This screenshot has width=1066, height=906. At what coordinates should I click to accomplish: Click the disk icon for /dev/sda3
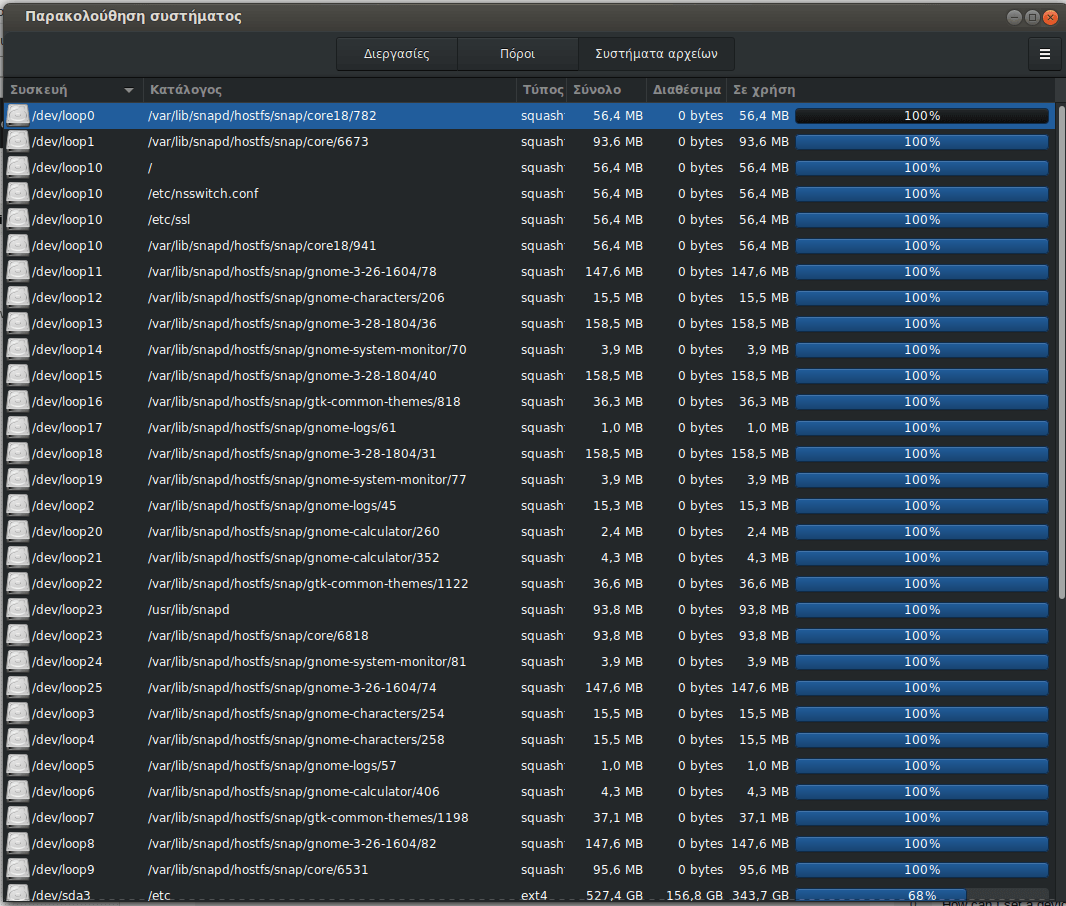(x=18, y=894)
